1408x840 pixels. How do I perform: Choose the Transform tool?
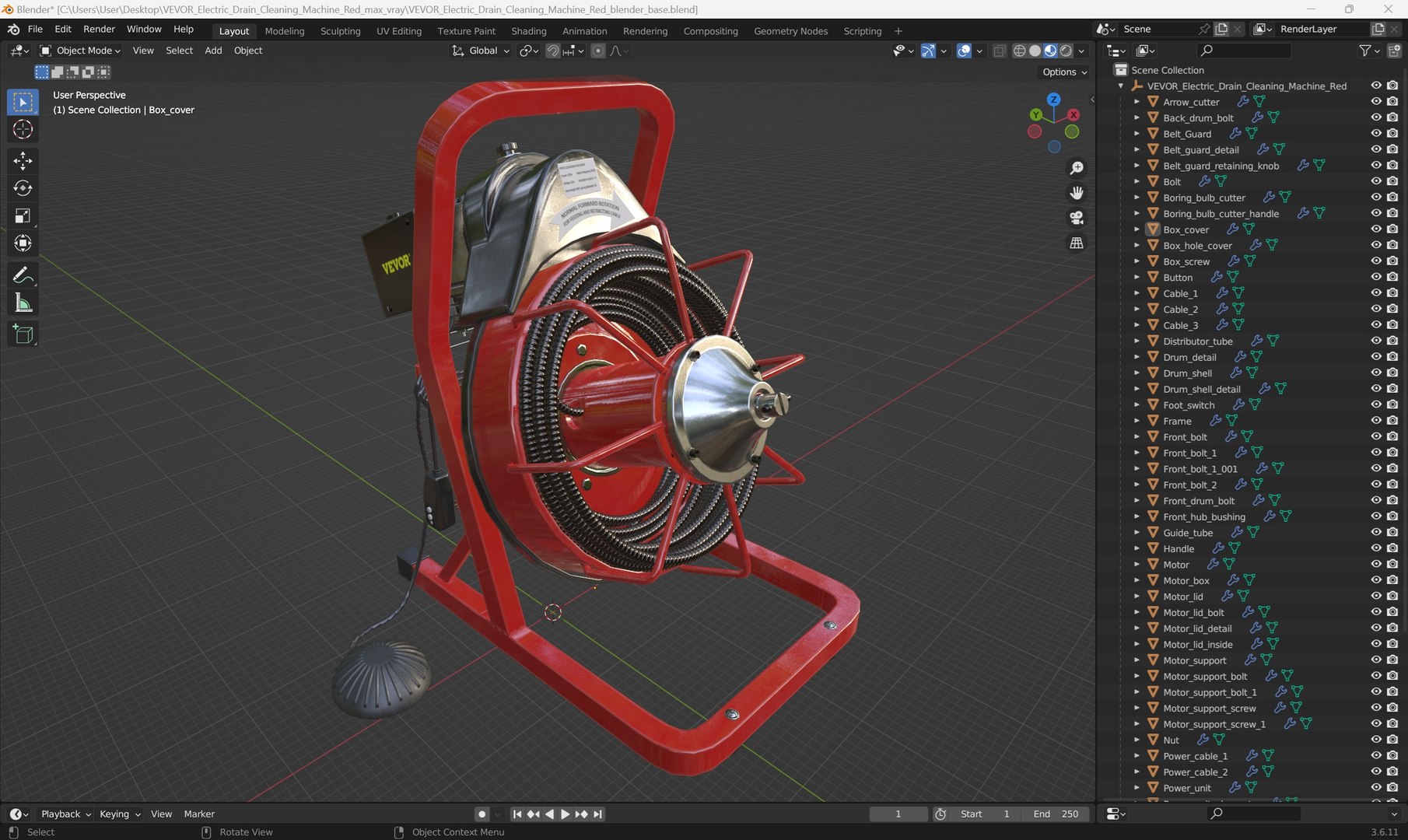pos(23,243)
